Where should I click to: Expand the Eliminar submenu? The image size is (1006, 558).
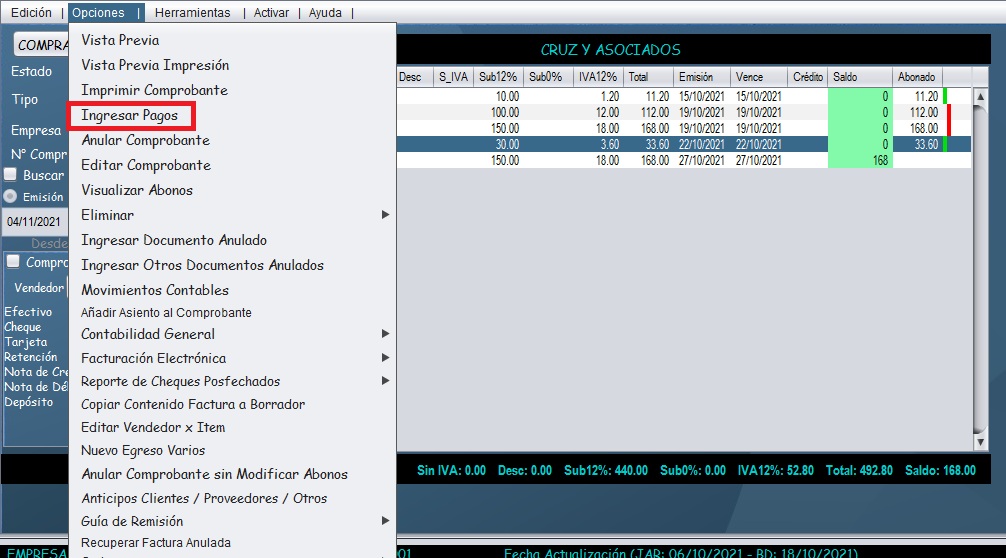[x=234, y=215]
